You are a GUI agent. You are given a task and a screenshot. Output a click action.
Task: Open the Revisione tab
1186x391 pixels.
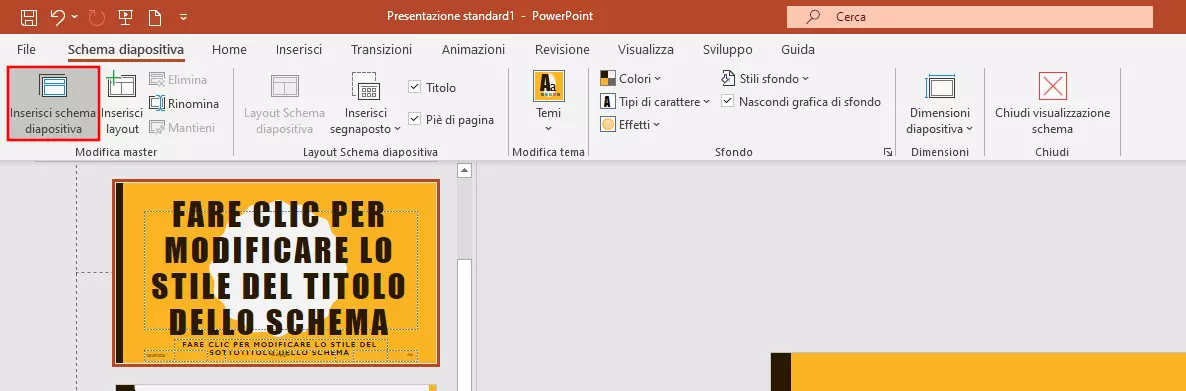tap(562, 49)
